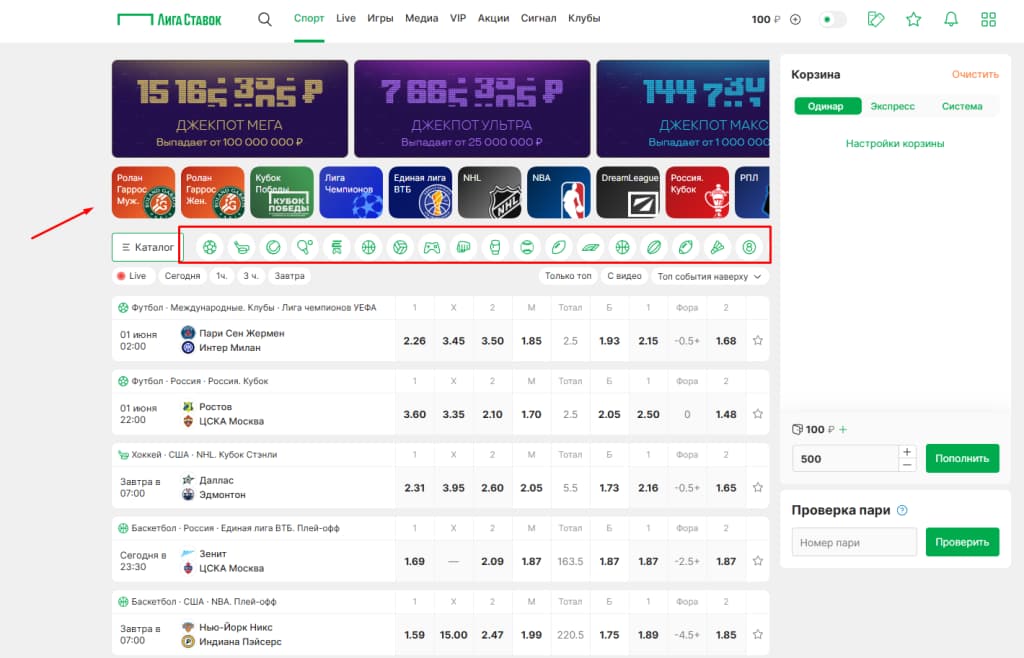1024x658 pixels.
Task: Open the Live tab in top navigation
Action: pyautogui.click(x=345, y=18)
